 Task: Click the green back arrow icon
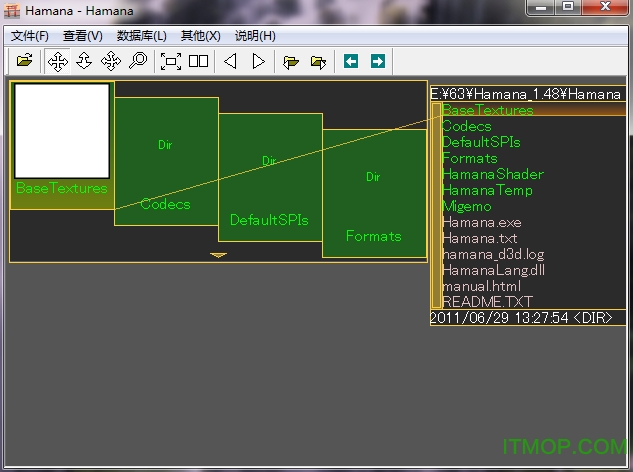point(351,61)
